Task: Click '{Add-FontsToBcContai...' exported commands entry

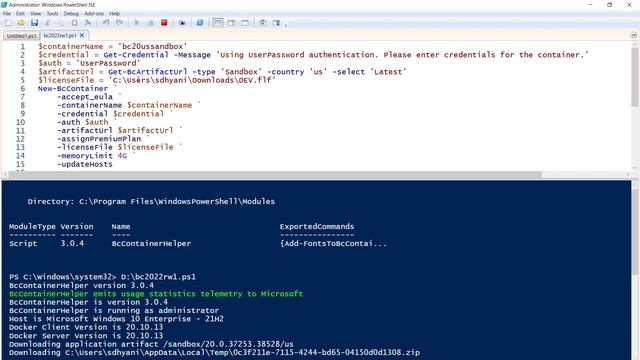Action: point(333,244)
